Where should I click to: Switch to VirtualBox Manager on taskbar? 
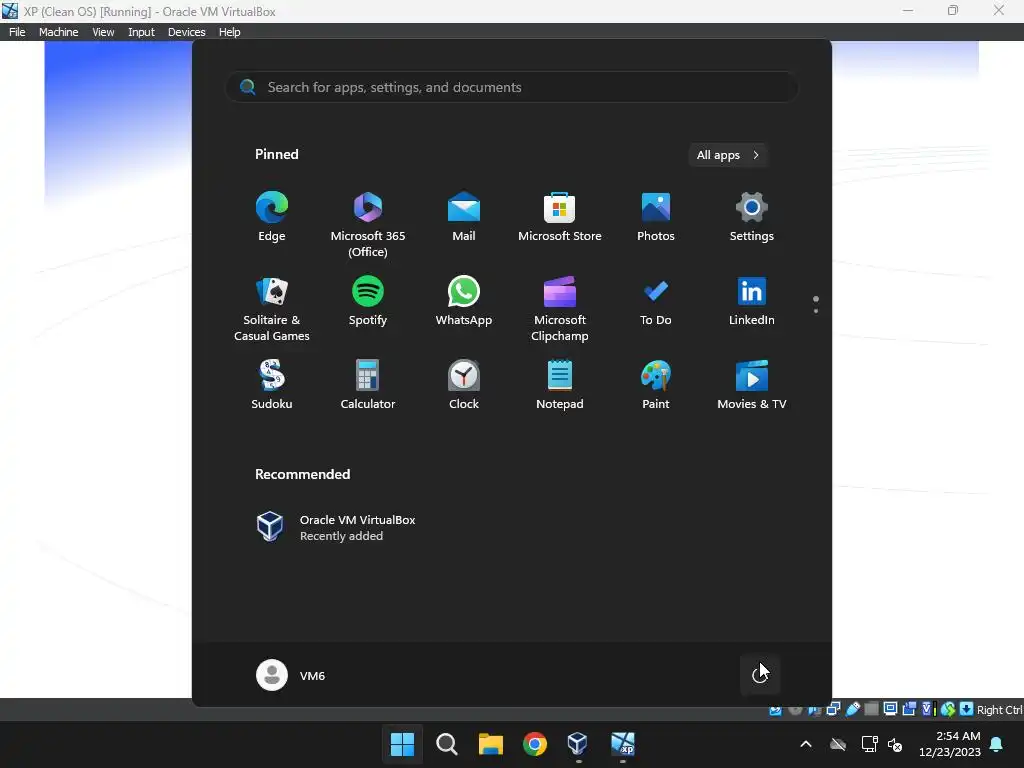579,744
